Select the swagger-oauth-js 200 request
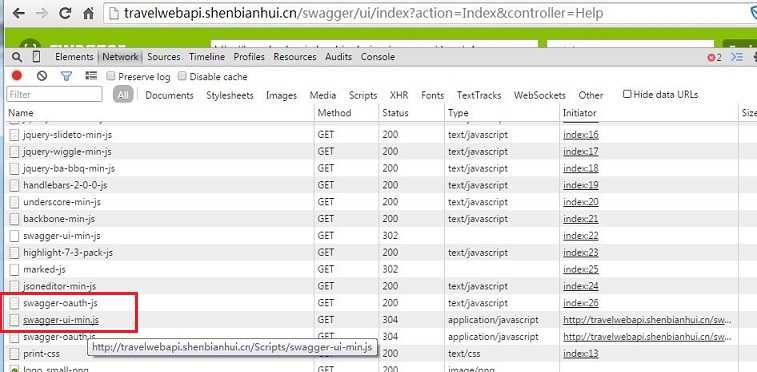This screenshot has width=757, height=372. pyautogui.click(x=60, y=303)
